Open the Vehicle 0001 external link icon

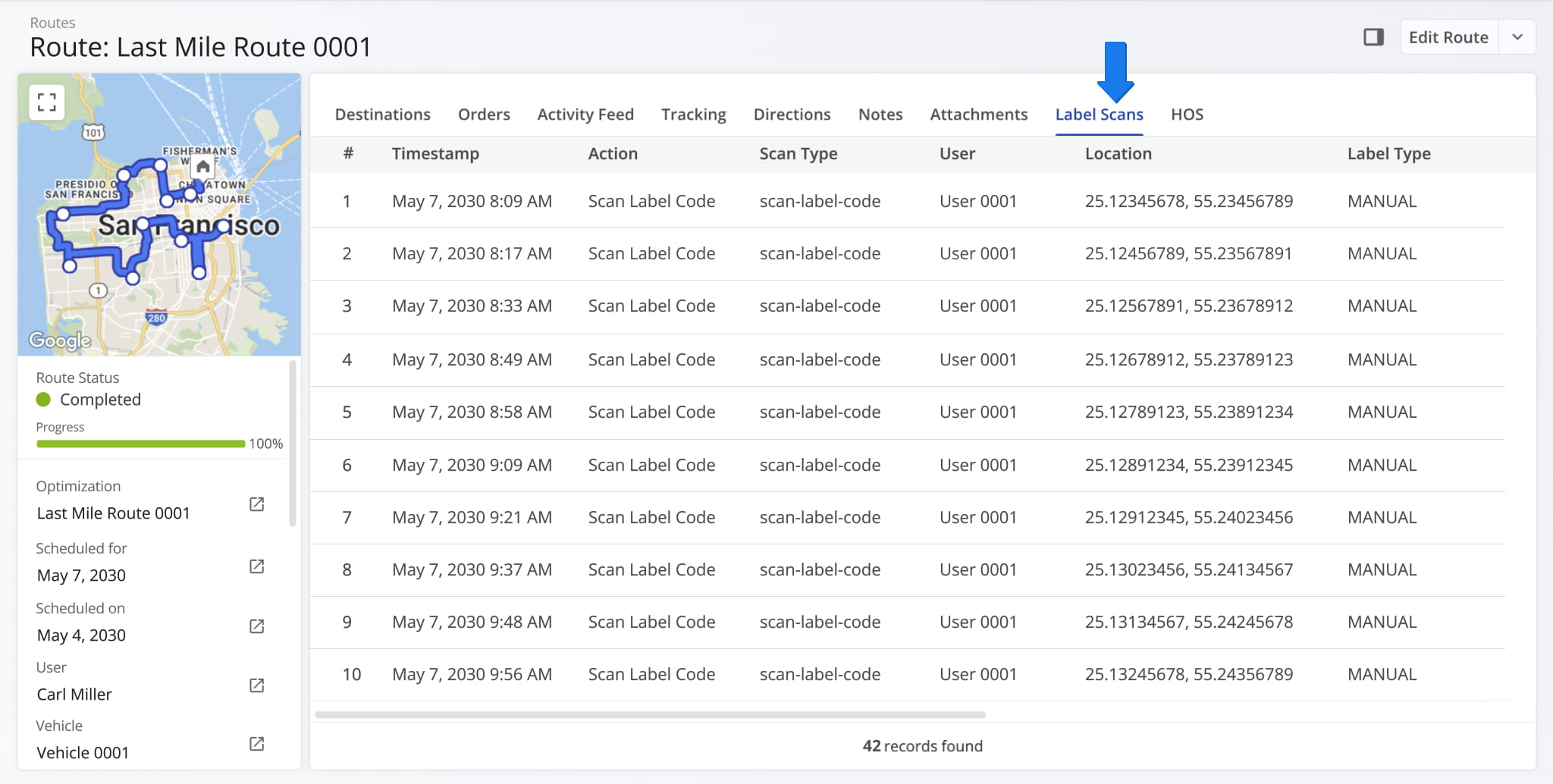[x=257, y=744]
